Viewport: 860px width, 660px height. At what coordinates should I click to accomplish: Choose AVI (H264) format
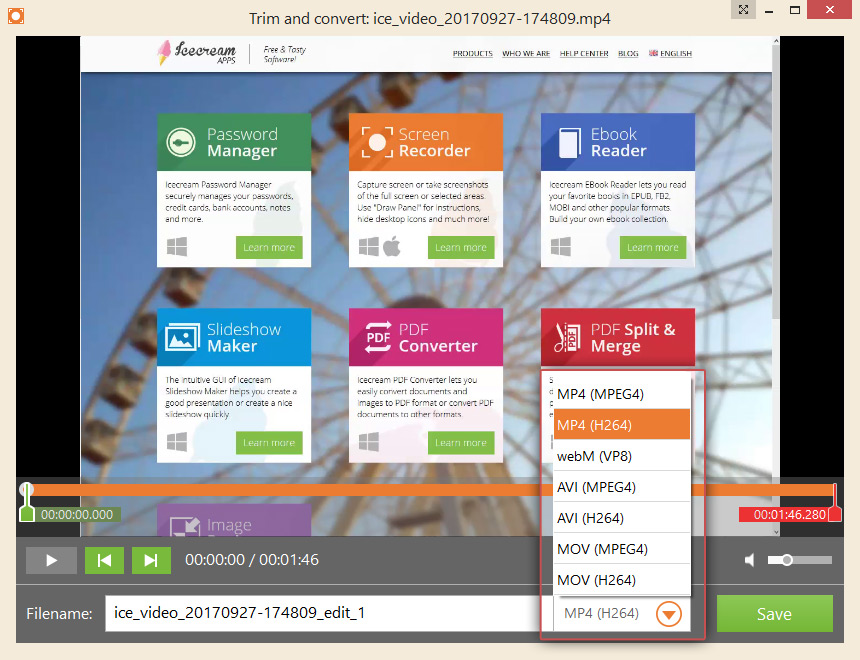coord(621,518)
